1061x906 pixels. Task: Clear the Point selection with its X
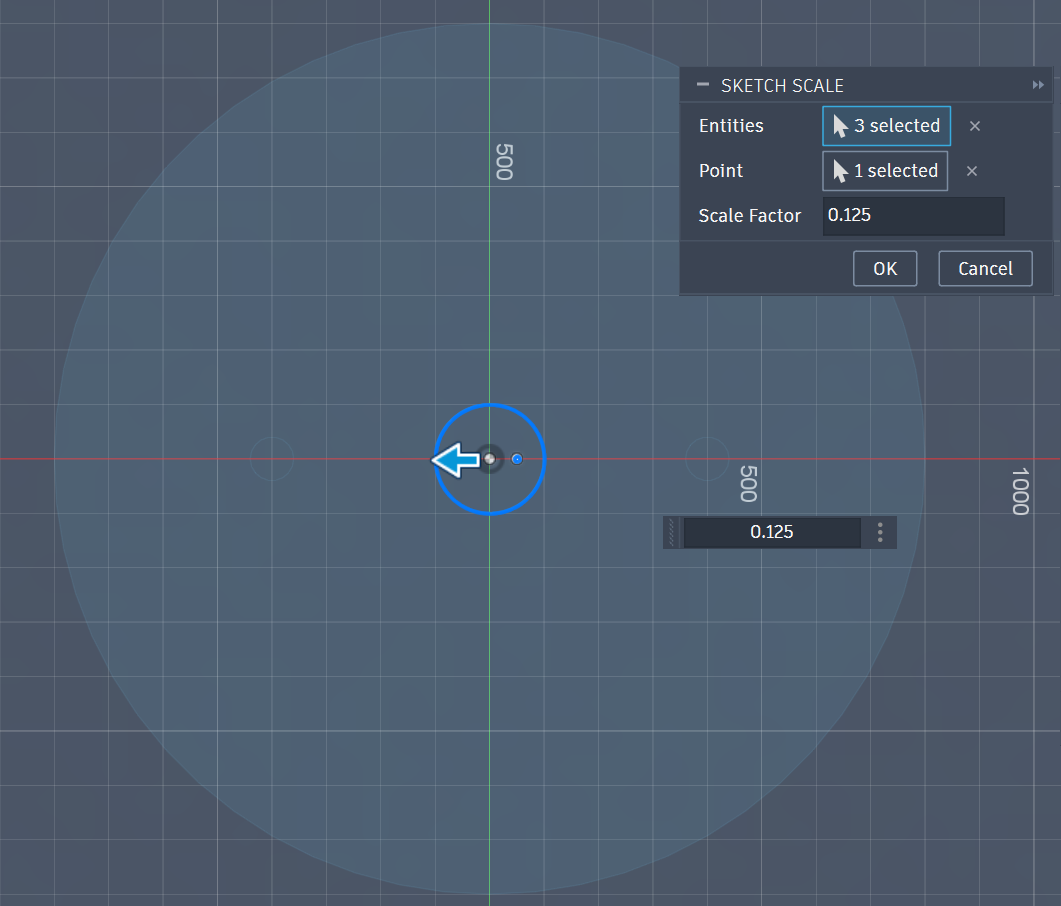(971, 171)
